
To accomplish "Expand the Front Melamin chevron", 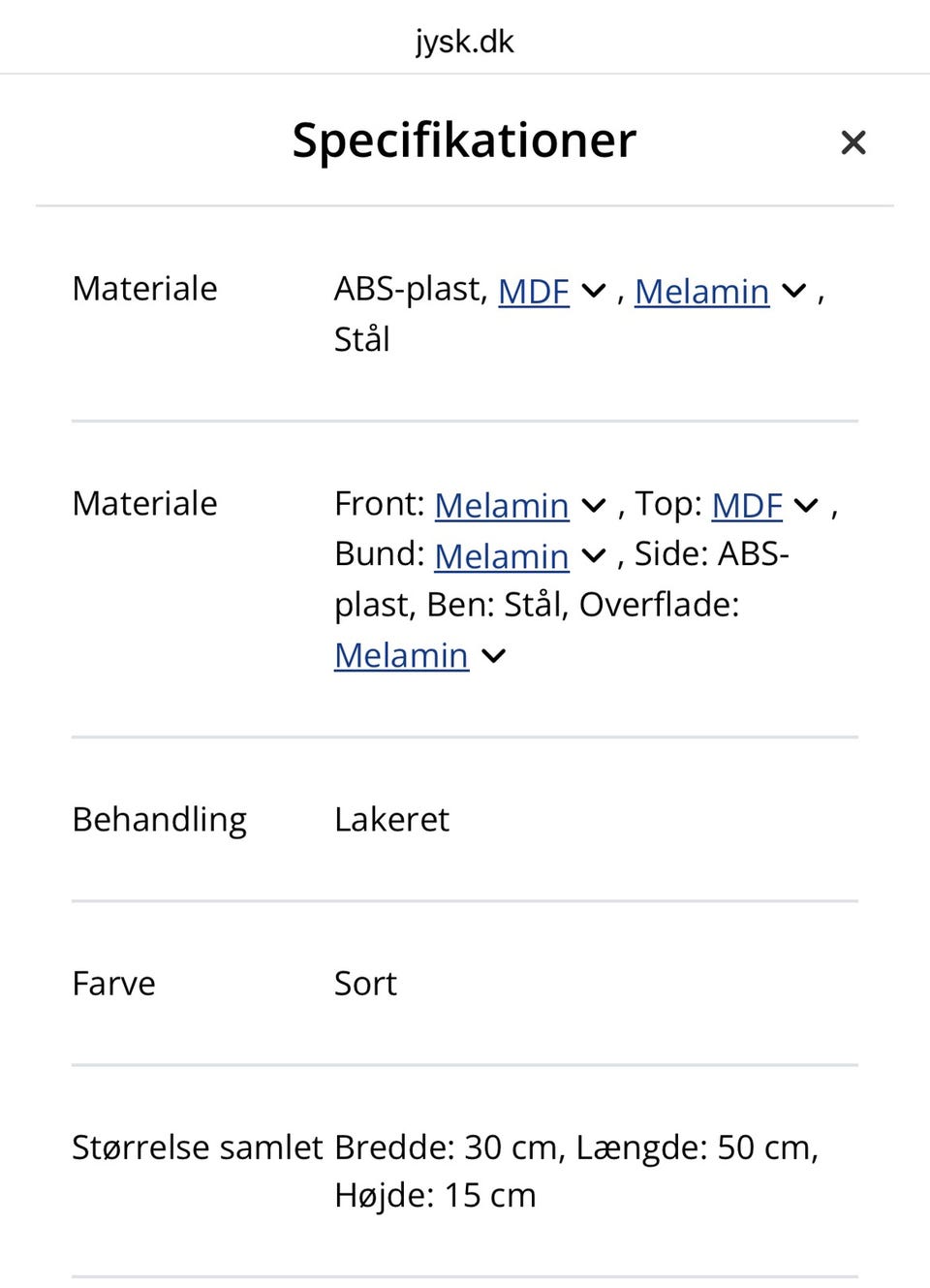I will [594, 505].
